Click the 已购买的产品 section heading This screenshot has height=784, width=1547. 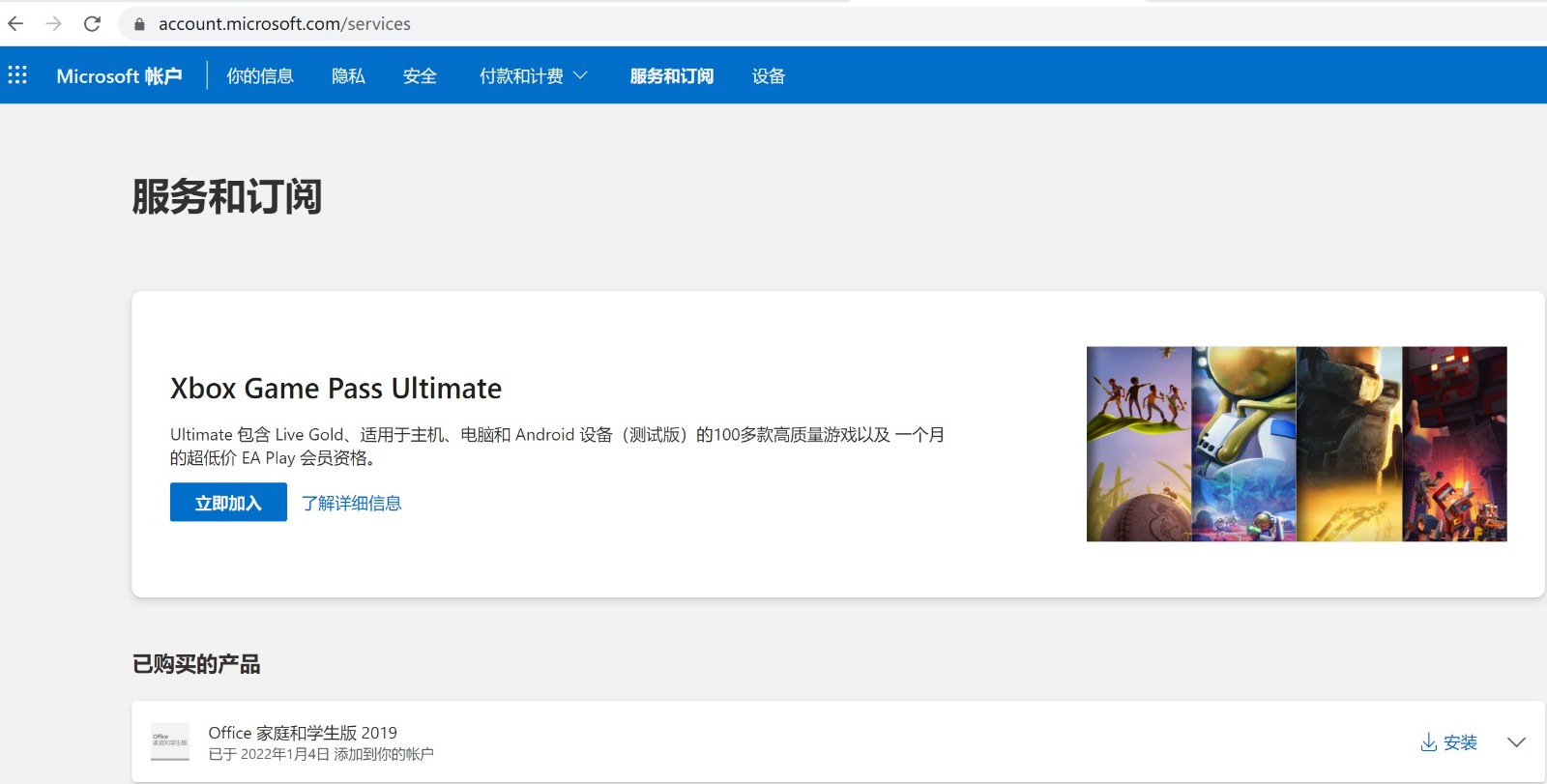click(x=196, y=664)
